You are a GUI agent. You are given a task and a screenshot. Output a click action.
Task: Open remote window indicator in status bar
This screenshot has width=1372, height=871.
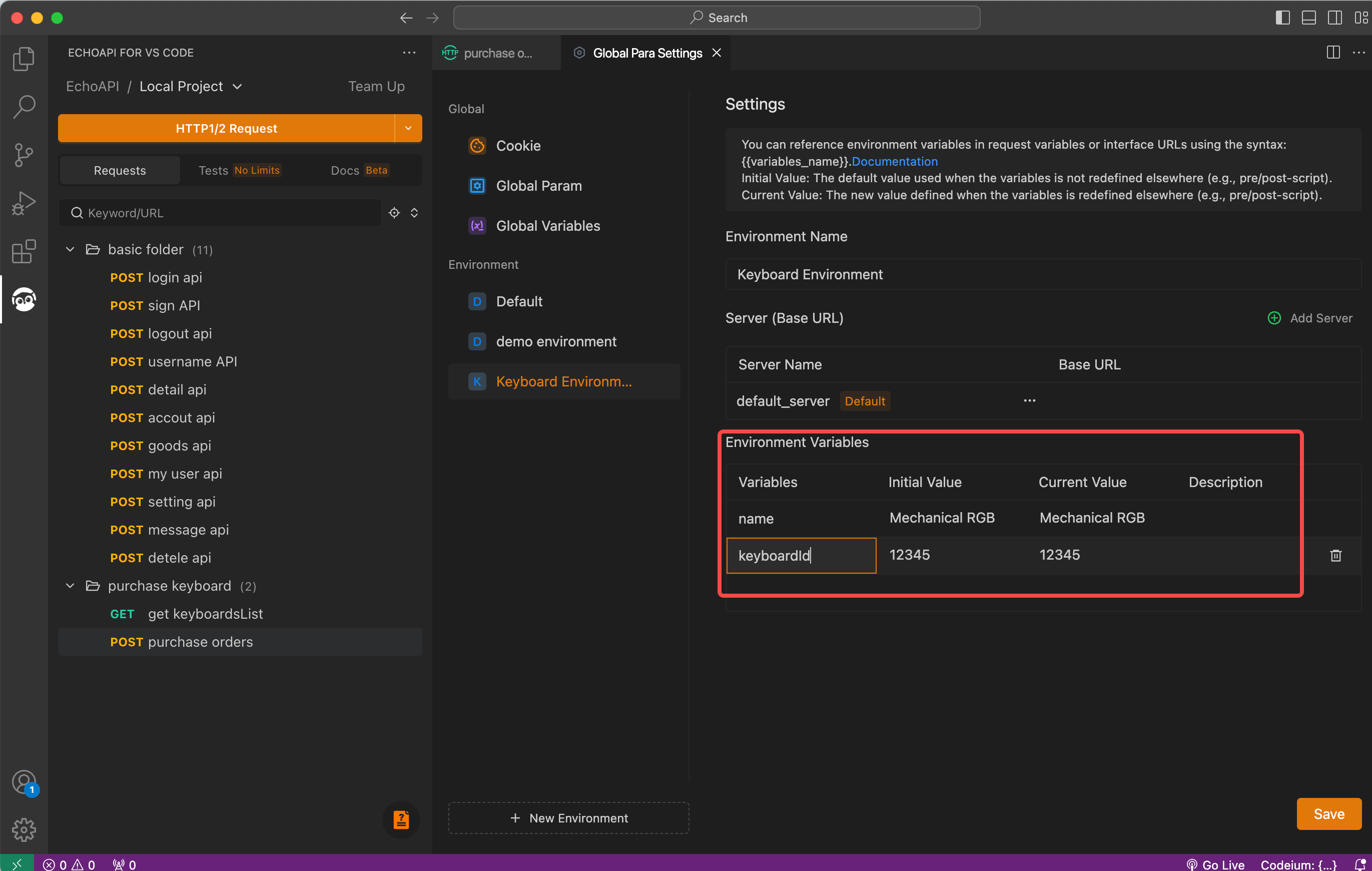(x=17, y=864)
